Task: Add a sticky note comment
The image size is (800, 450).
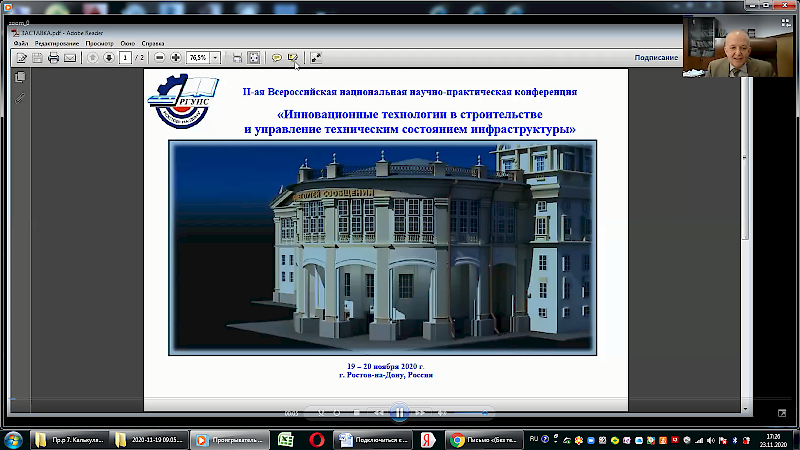Action: pos(277,58)
